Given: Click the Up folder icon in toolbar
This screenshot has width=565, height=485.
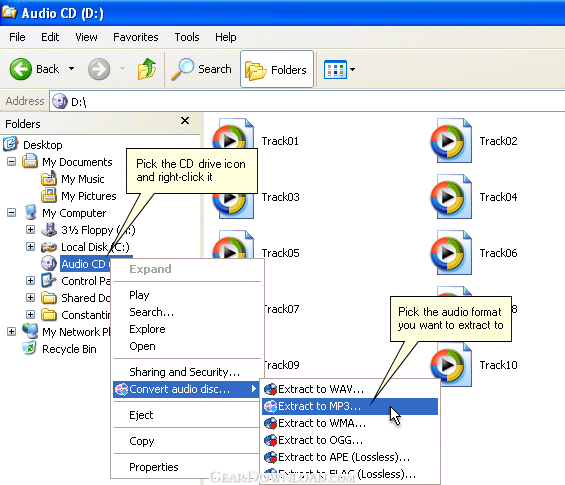Looking at the screenshot, I should pos(147,69).
